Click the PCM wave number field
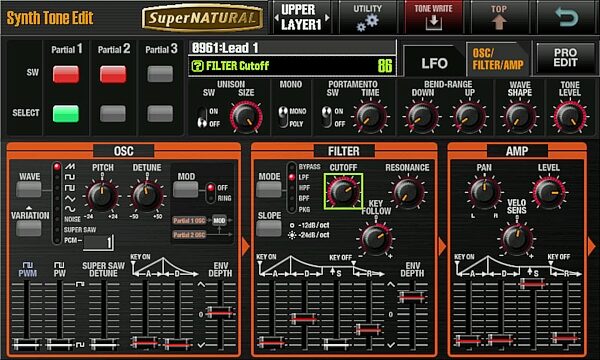600x360 pixels. tap(98, 242)
